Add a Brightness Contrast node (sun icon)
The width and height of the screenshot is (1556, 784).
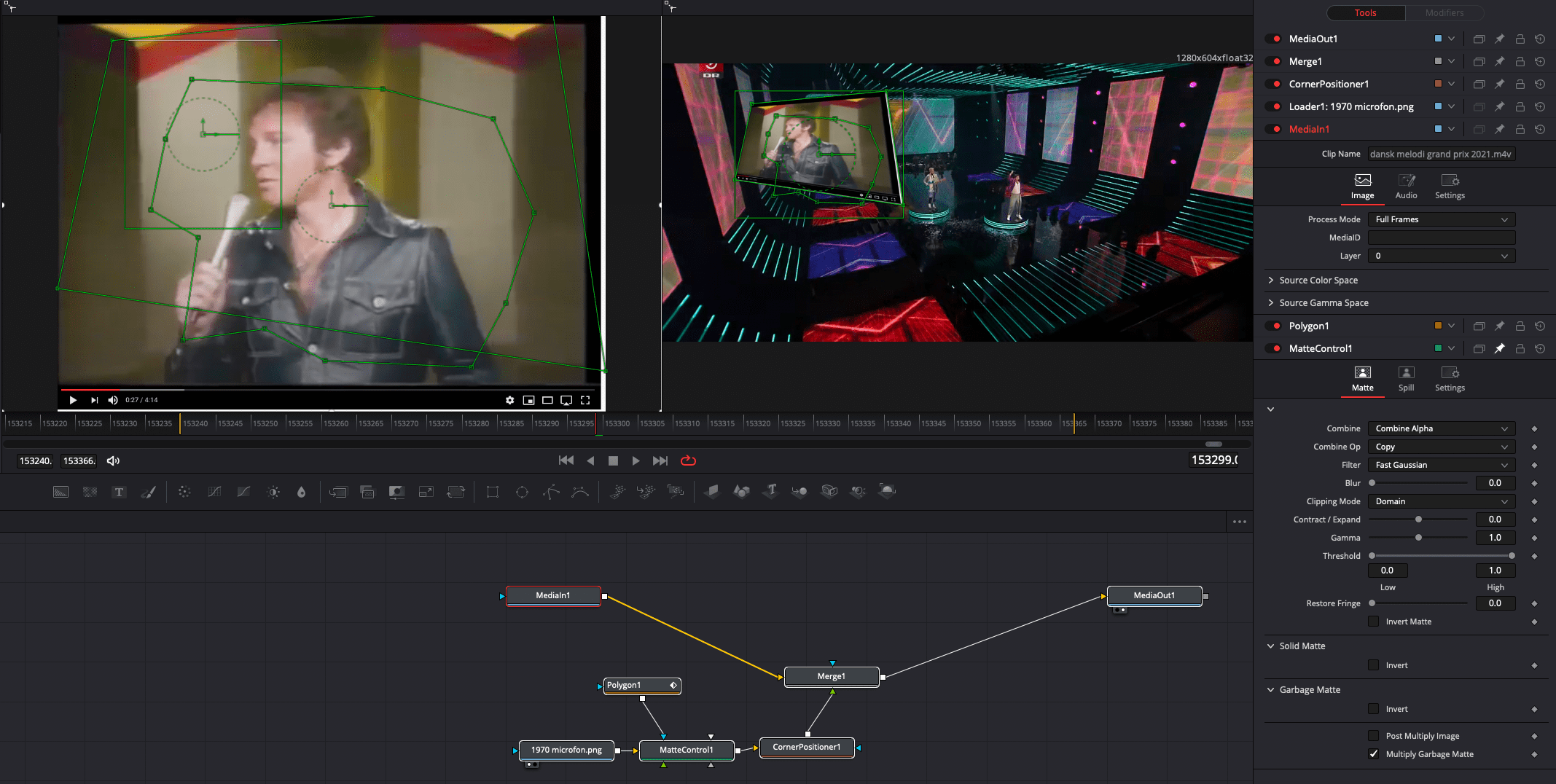click(273, 492)
